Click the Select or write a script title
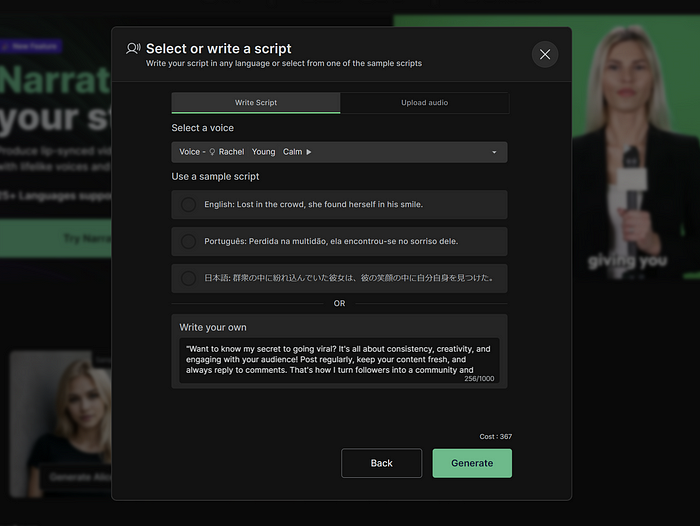This screenshot has width=700, height=526. (x=219, y=48)
